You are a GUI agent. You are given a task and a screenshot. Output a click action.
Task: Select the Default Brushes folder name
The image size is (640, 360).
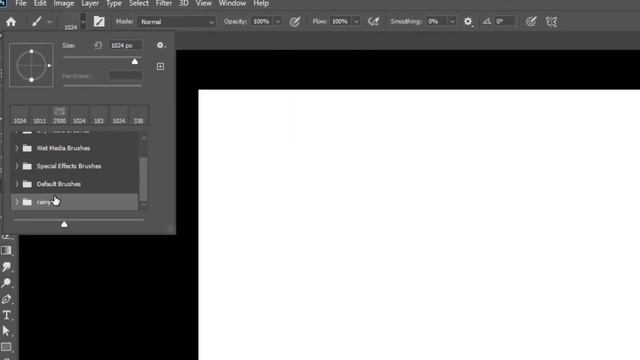59,184
